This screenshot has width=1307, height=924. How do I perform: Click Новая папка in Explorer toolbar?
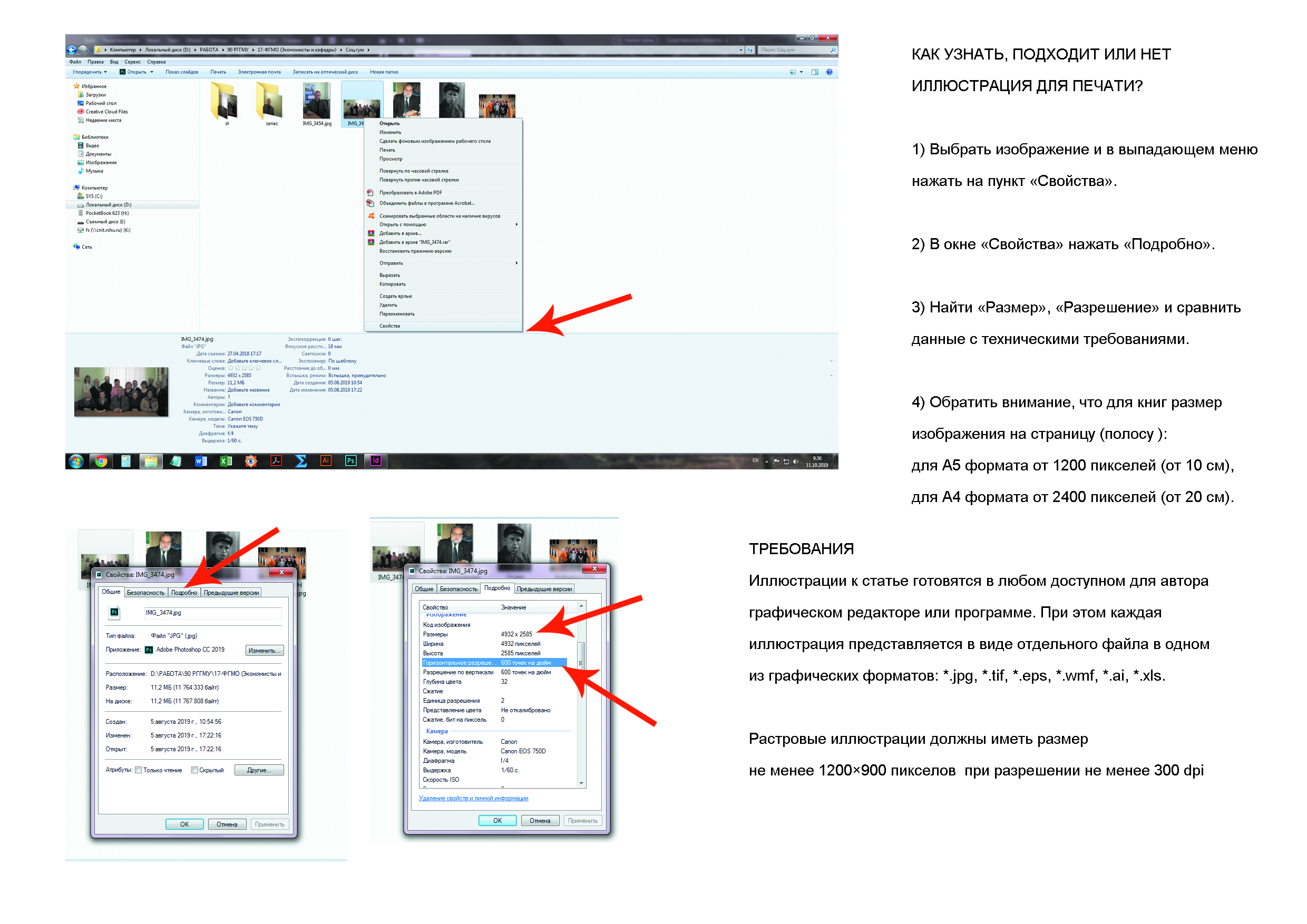pyautogui.click(x=384, y=72)
